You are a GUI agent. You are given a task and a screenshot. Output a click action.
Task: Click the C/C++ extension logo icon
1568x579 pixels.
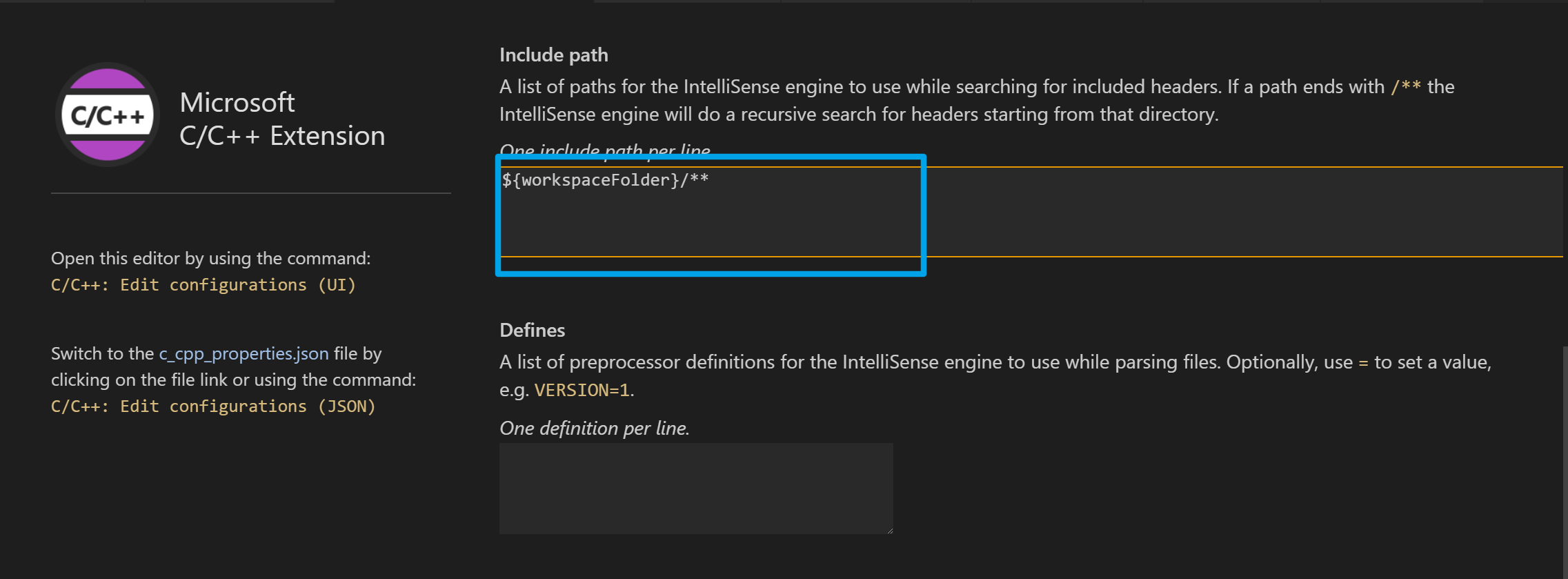point(108,115)
